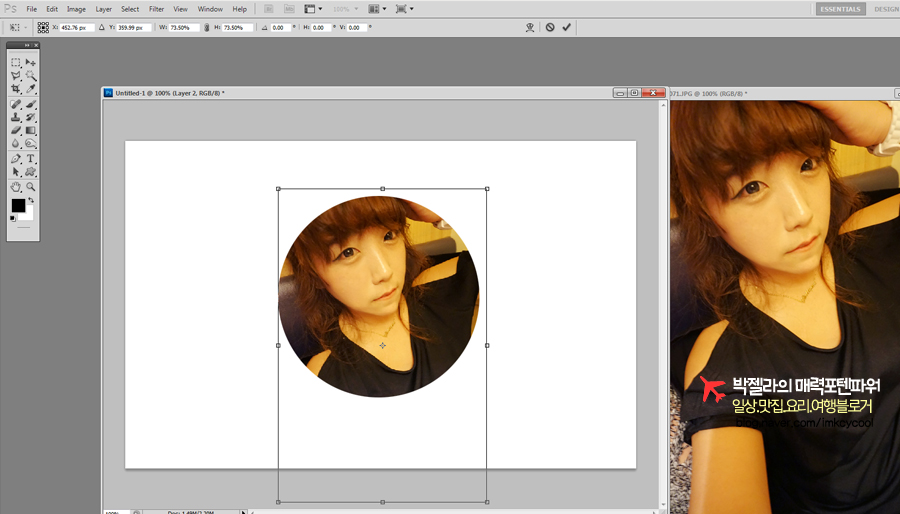The width and height of the screenshot is (900, 514).
Task: Click the width percentage field
Action: [x=186, y=27]
